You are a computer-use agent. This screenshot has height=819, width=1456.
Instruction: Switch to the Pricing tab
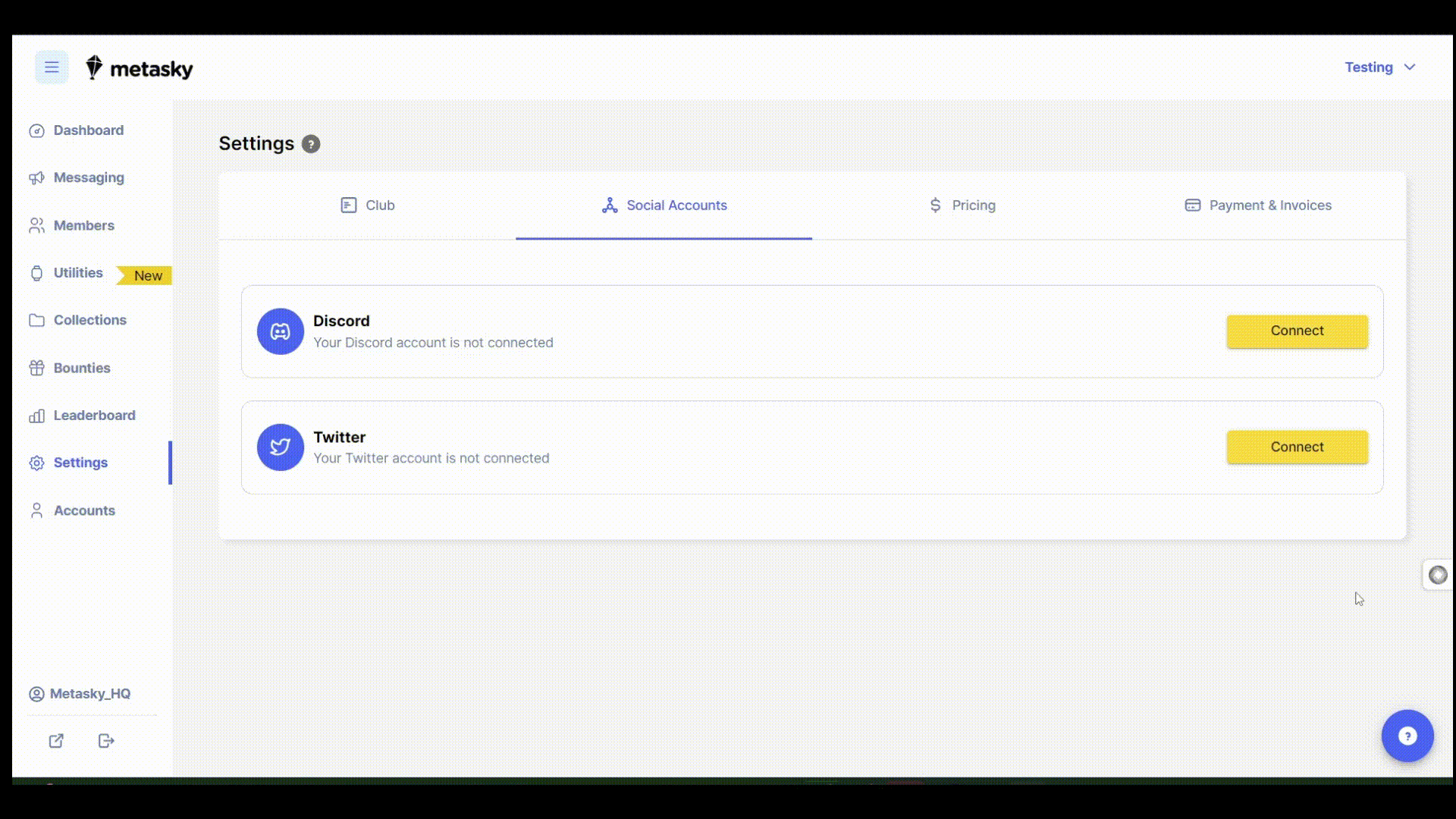[x=962, y=206]
